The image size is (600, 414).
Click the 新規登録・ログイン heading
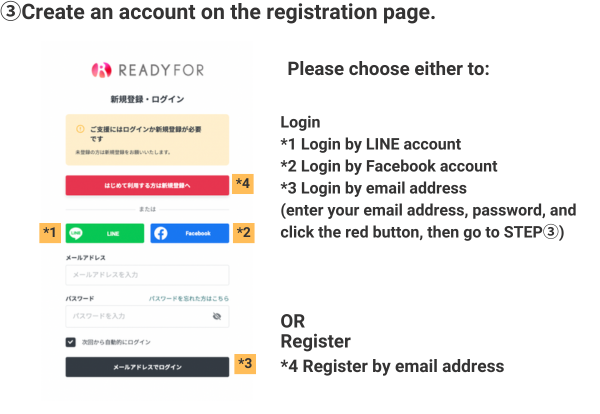tap(147, 100)
